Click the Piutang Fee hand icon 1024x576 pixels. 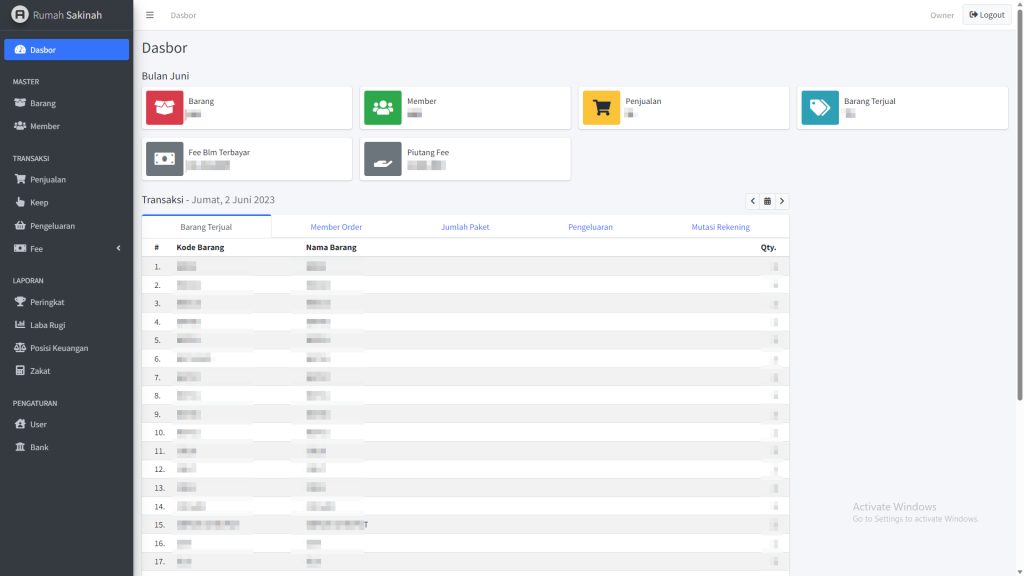pyautogui.click(x=382, y=159)
